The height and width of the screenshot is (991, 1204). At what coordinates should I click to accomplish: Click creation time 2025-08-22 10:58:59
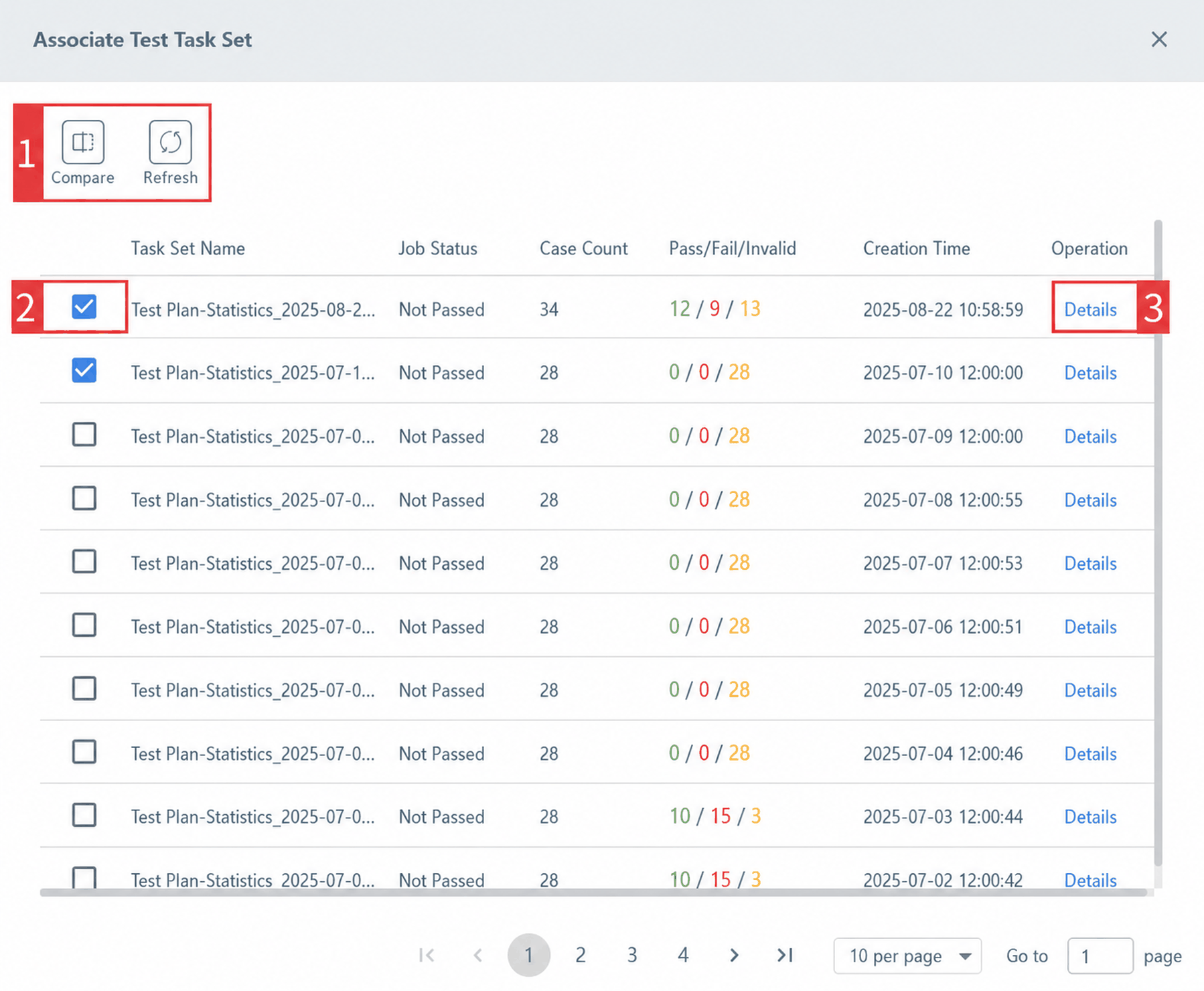pyautogui.click(x=943, y=309)
